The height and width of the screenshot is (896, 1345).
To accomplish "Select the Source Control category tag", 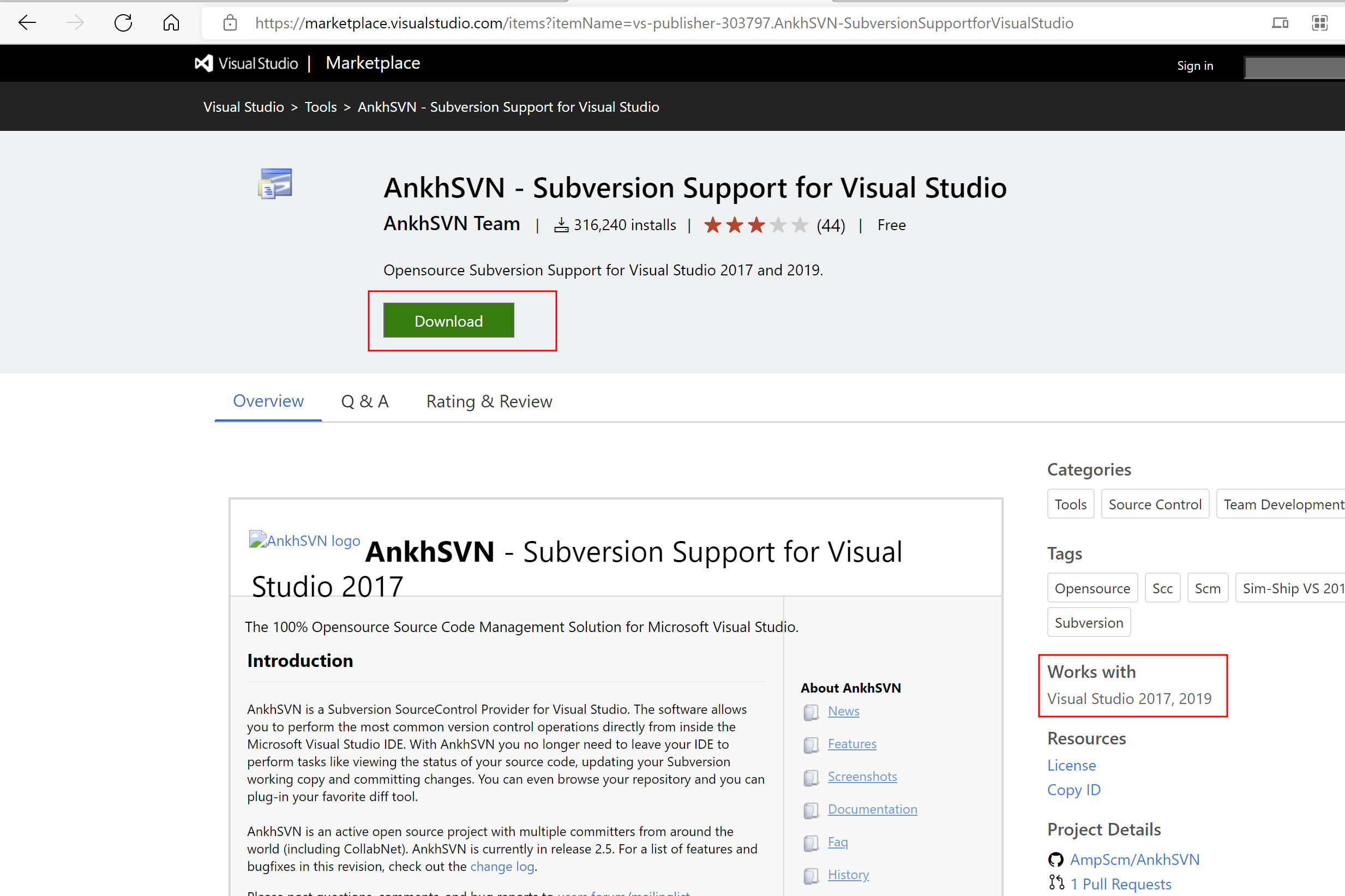I will 1154,504.
